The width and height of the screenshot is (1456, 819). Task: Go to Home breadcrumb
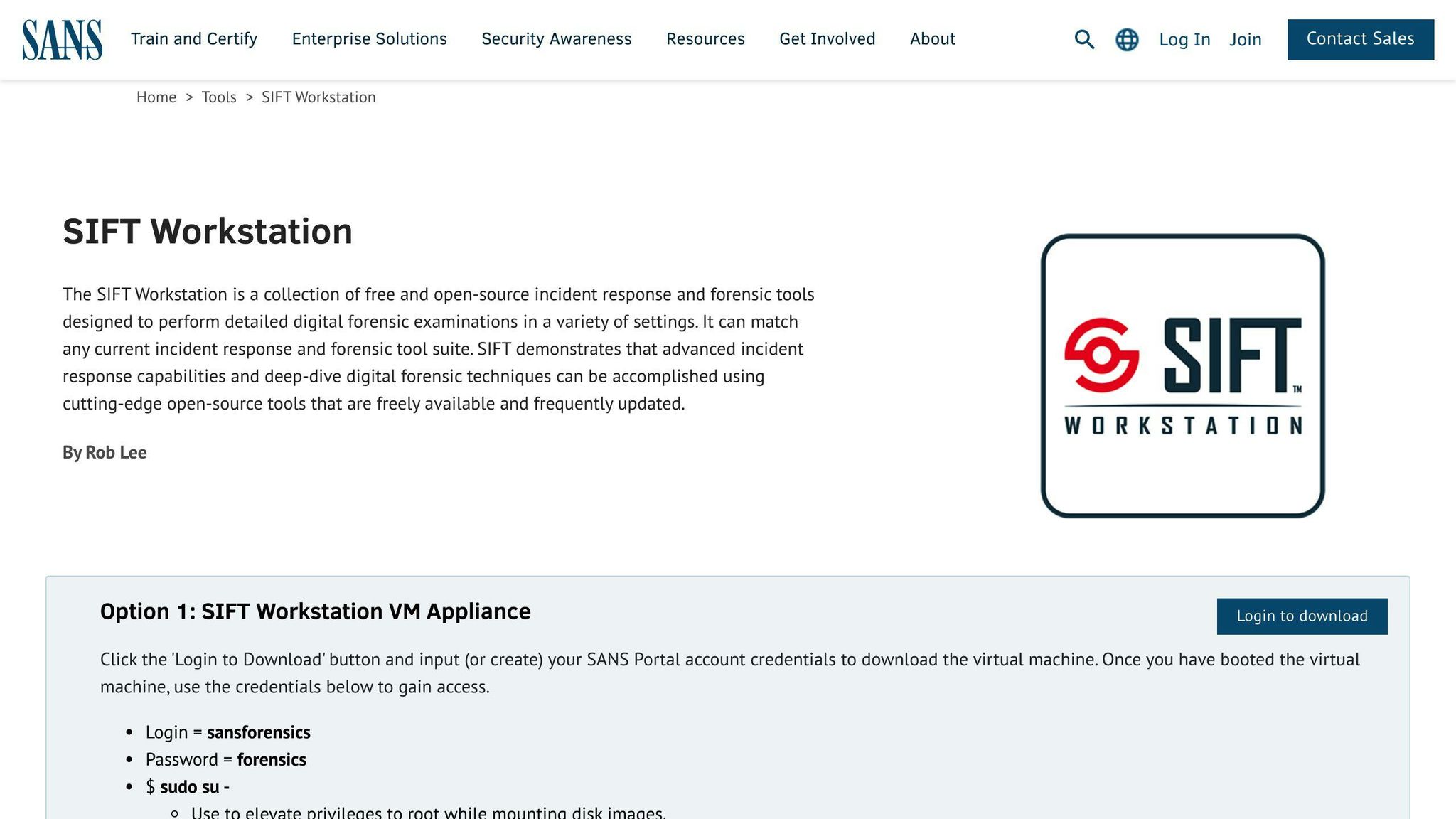[156, 97]
